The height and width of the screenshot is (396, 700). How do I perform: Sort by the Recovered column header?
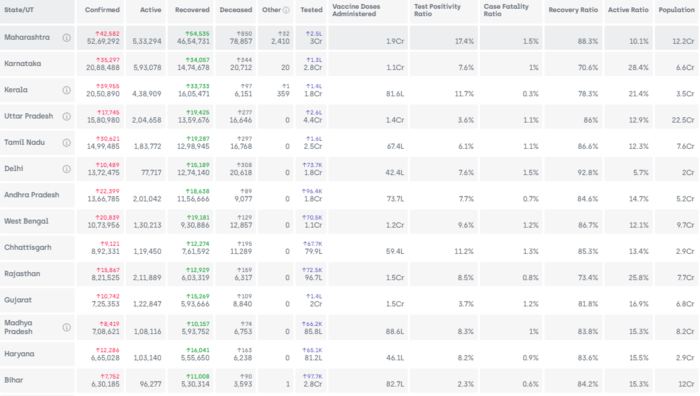point(191,11)
